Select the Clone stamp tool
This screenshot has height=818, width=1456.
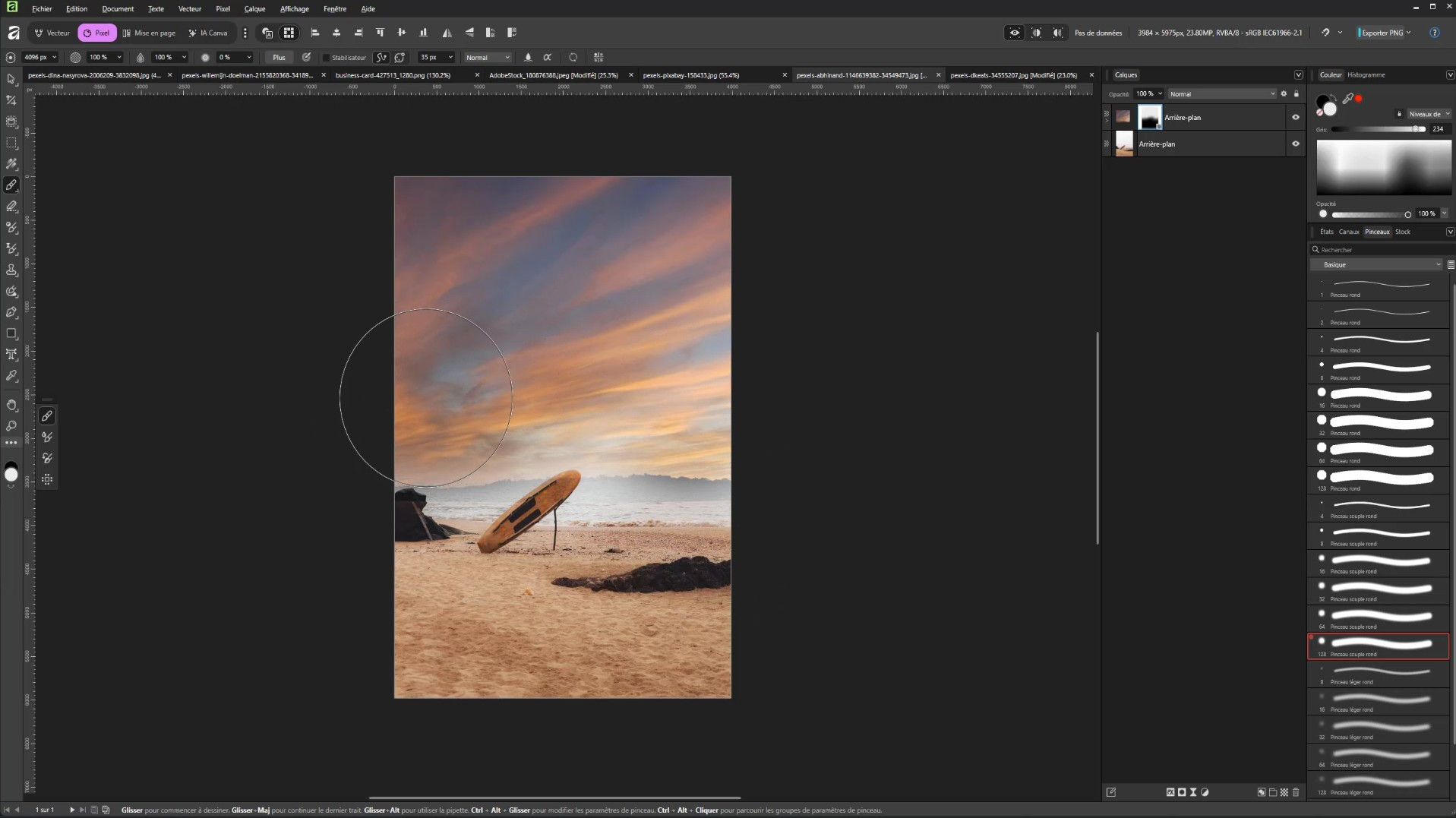click(11, 270)
